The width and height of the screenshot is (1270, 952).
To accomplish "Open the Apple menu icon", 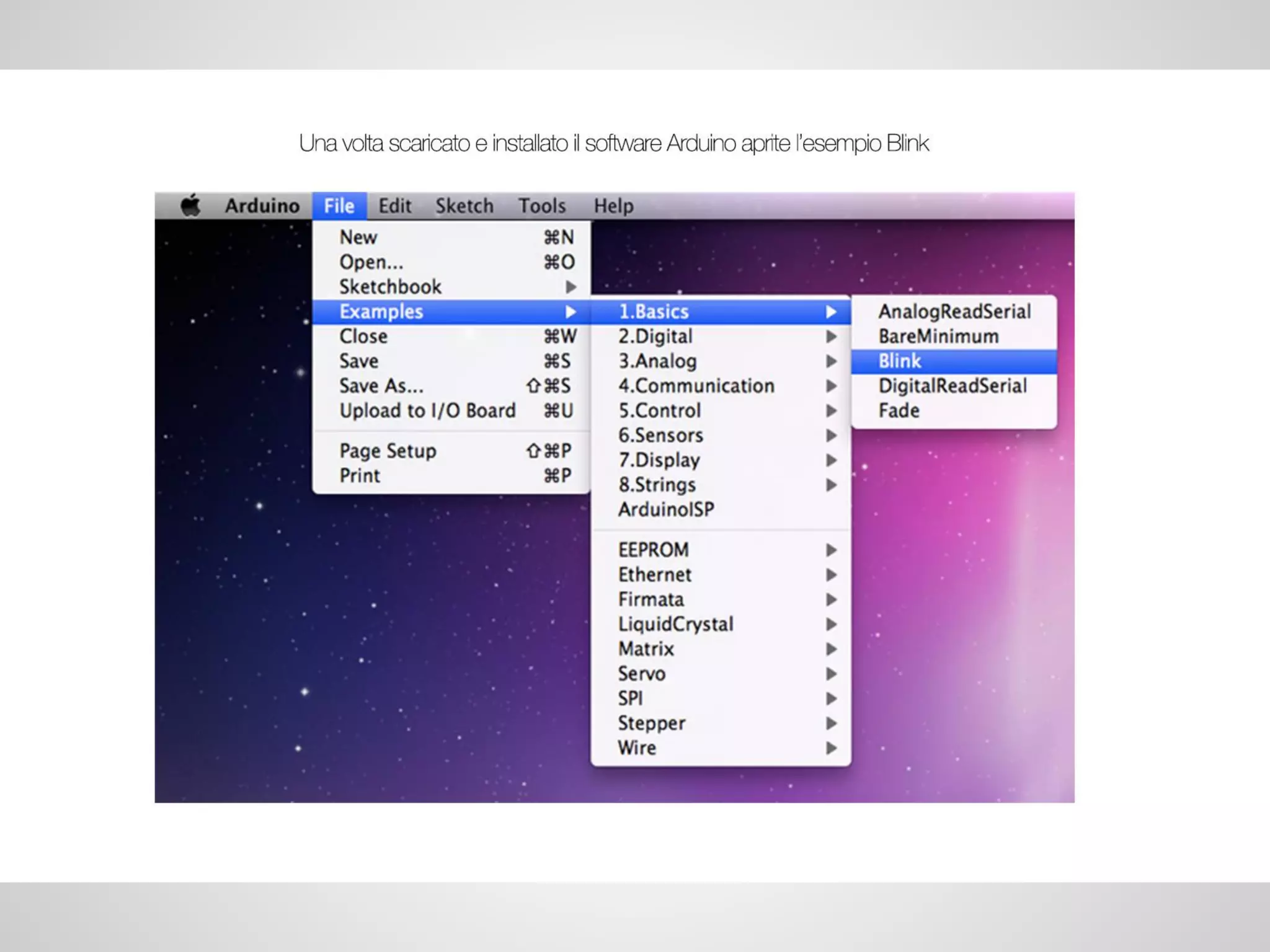I will (x=190, y=205).
